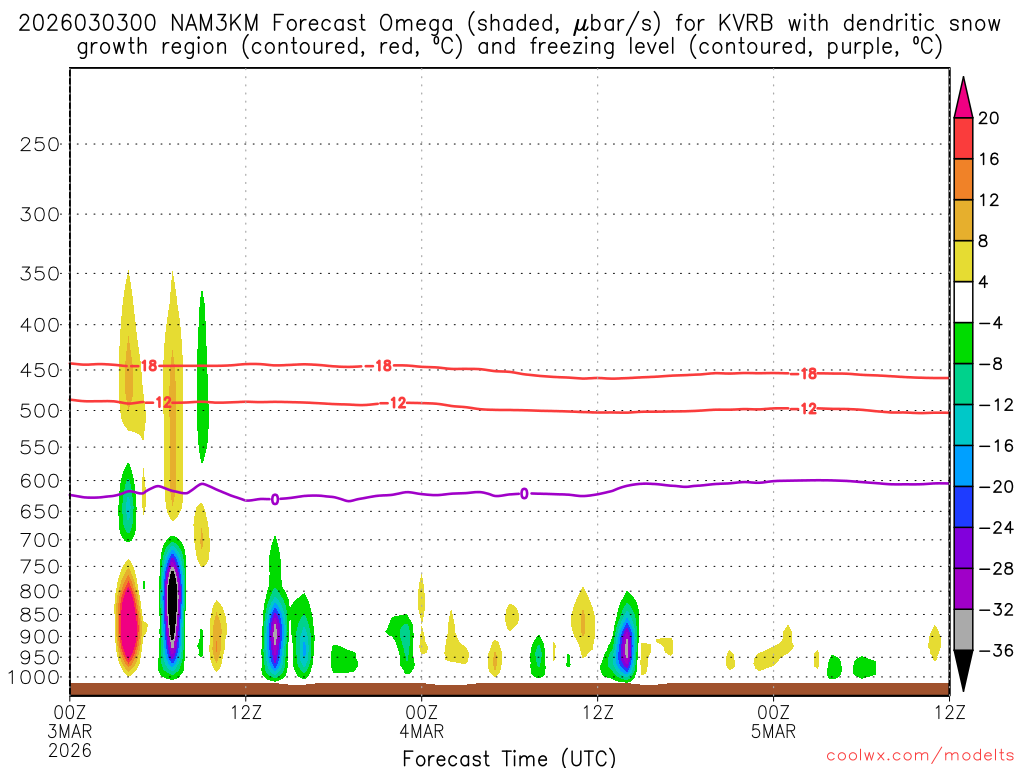Click the 950 pressure axis label
The width and height of the screenshot is (1024, 768).
[40, 658]
